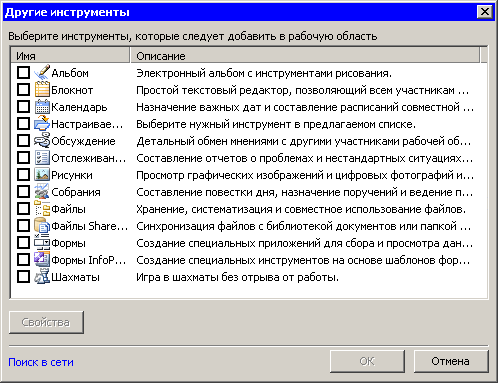This screenshot has height=383, width=498.
Task: Click description 'Хранение, систематизация...'
Action: pyautogui.click(x=301, y=209)
